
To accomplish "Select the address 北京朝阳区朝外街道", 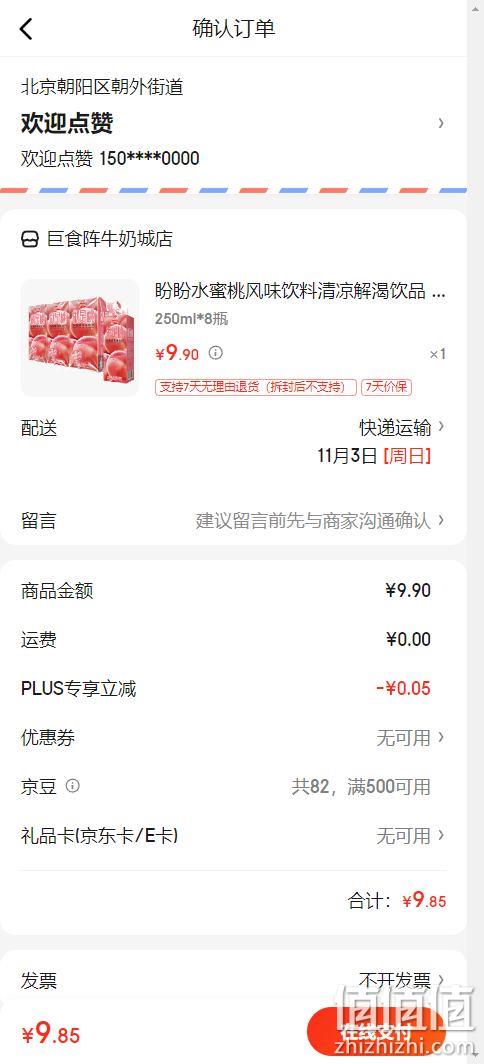I will click(x=103, y=87).
